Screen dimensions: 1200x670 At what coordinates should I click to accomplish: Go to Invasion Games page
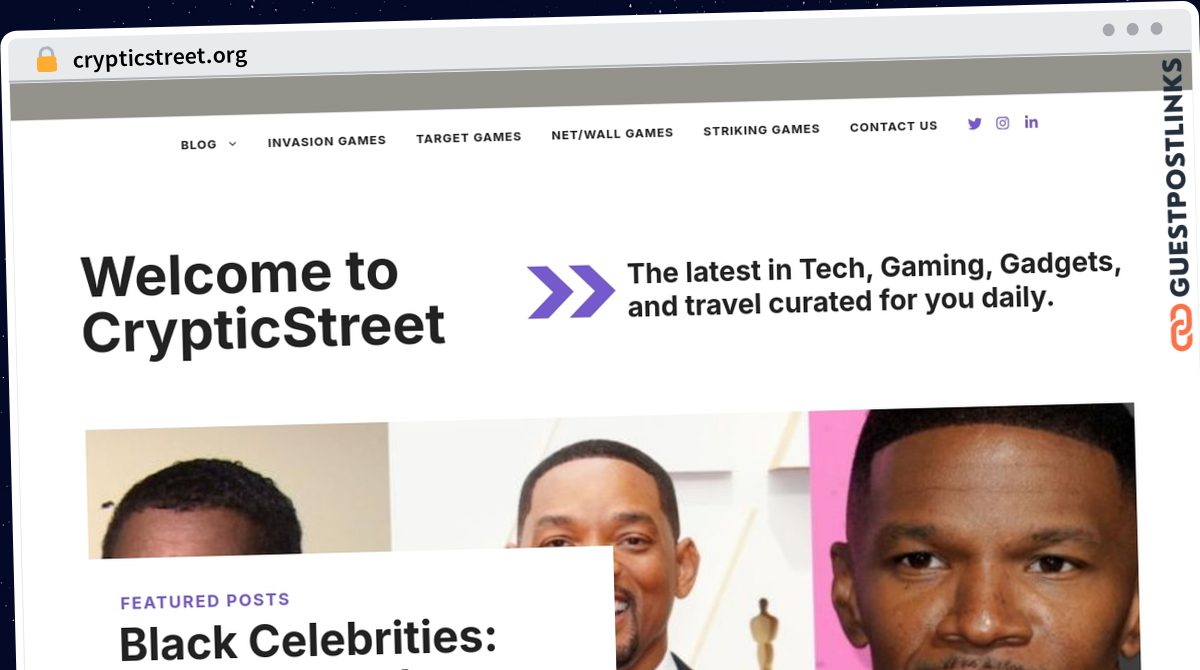click(327, 141)
